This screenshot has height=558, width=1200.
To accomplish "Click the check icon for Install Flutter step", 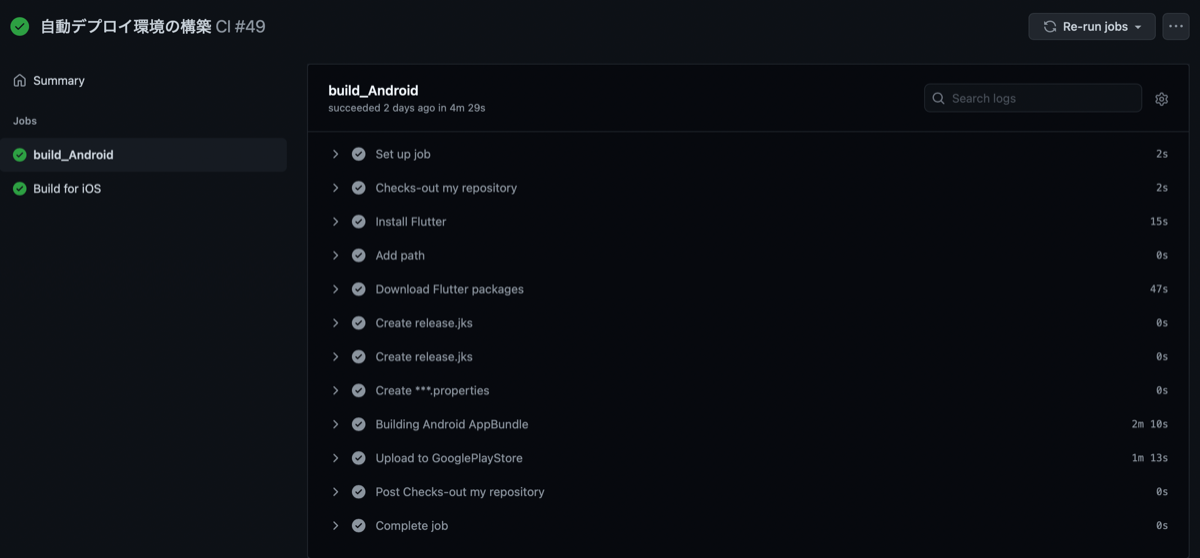I will (x=359, y=222).
